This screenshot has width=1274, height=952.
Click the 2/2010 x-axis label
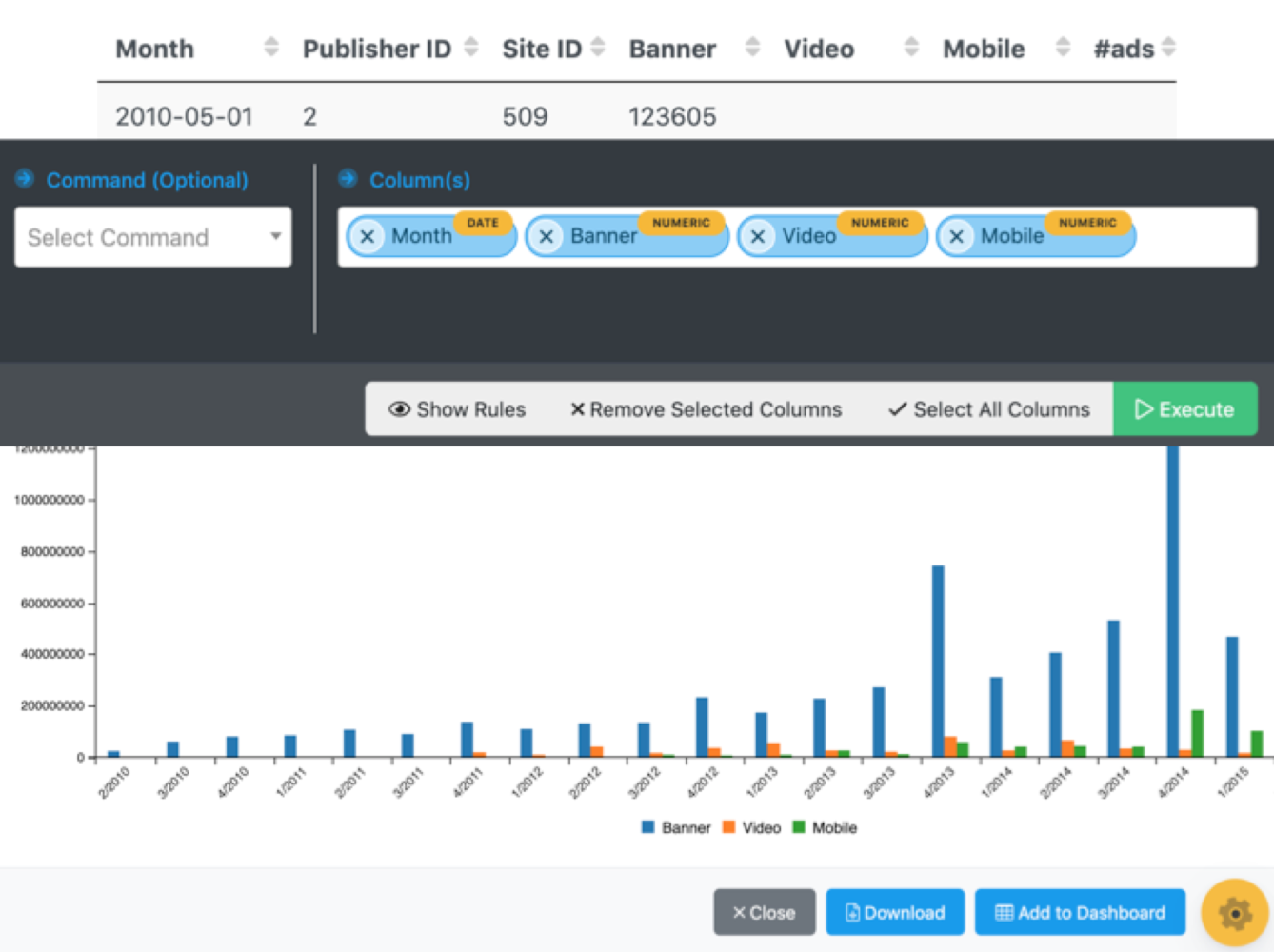114,783
